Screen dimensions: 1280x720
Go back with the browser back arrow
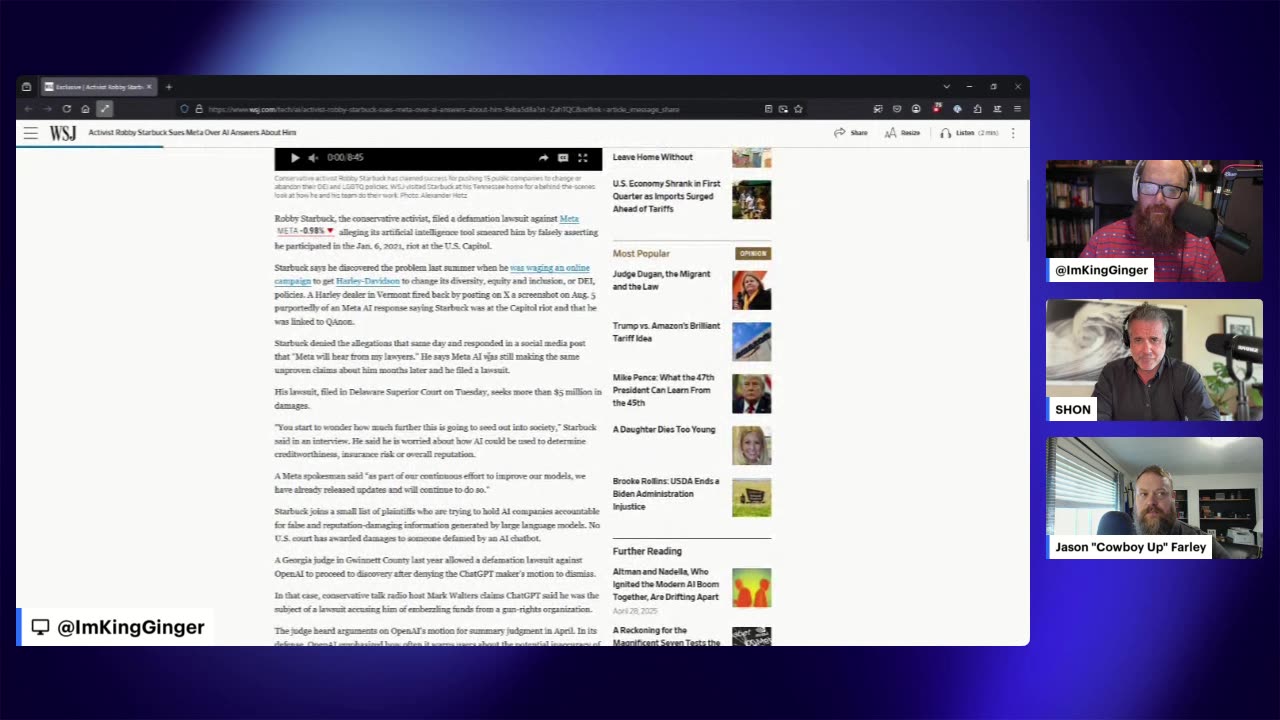coord(28,108)
